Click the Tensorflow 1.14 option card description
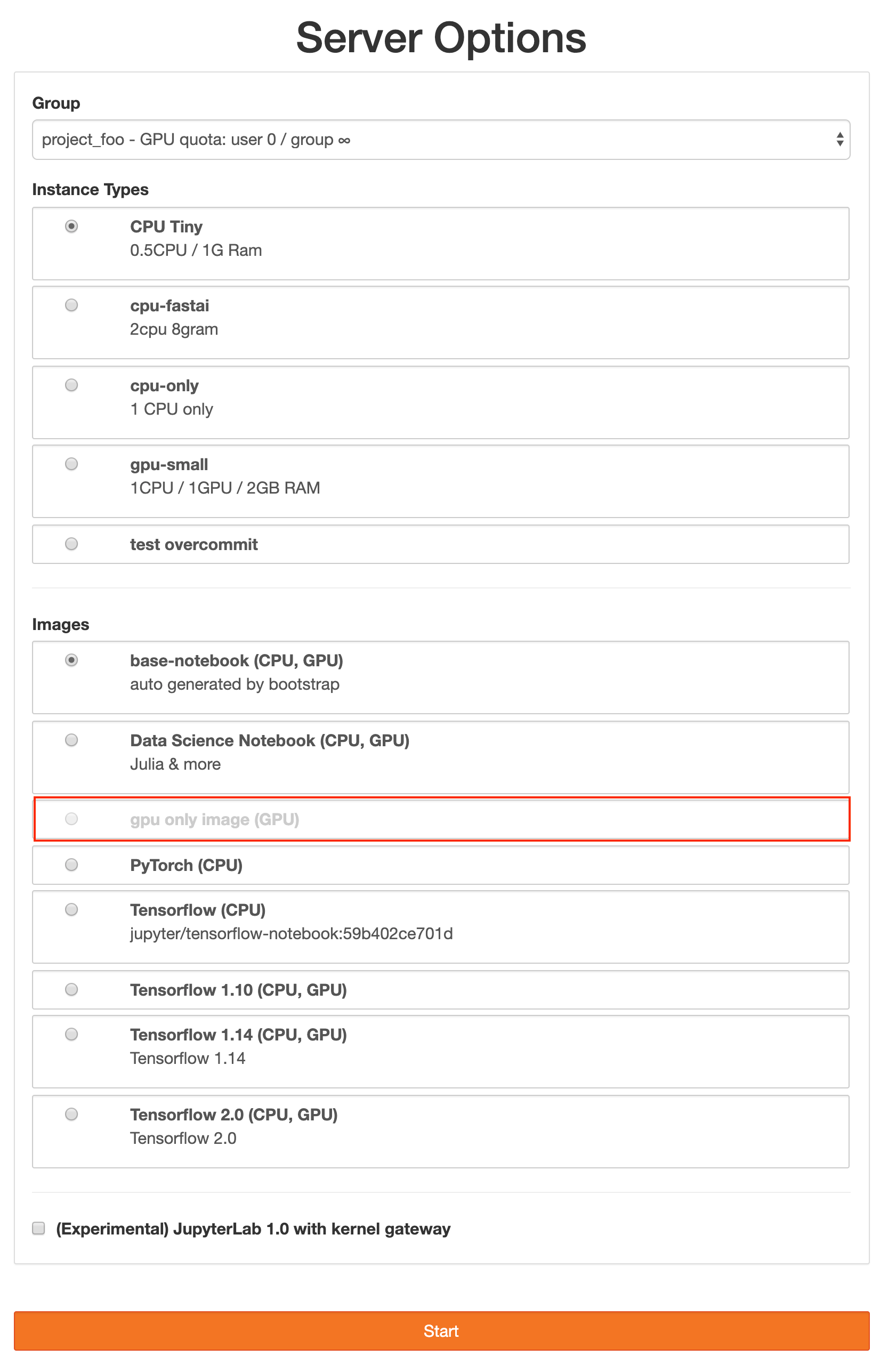 (188, 1059)
